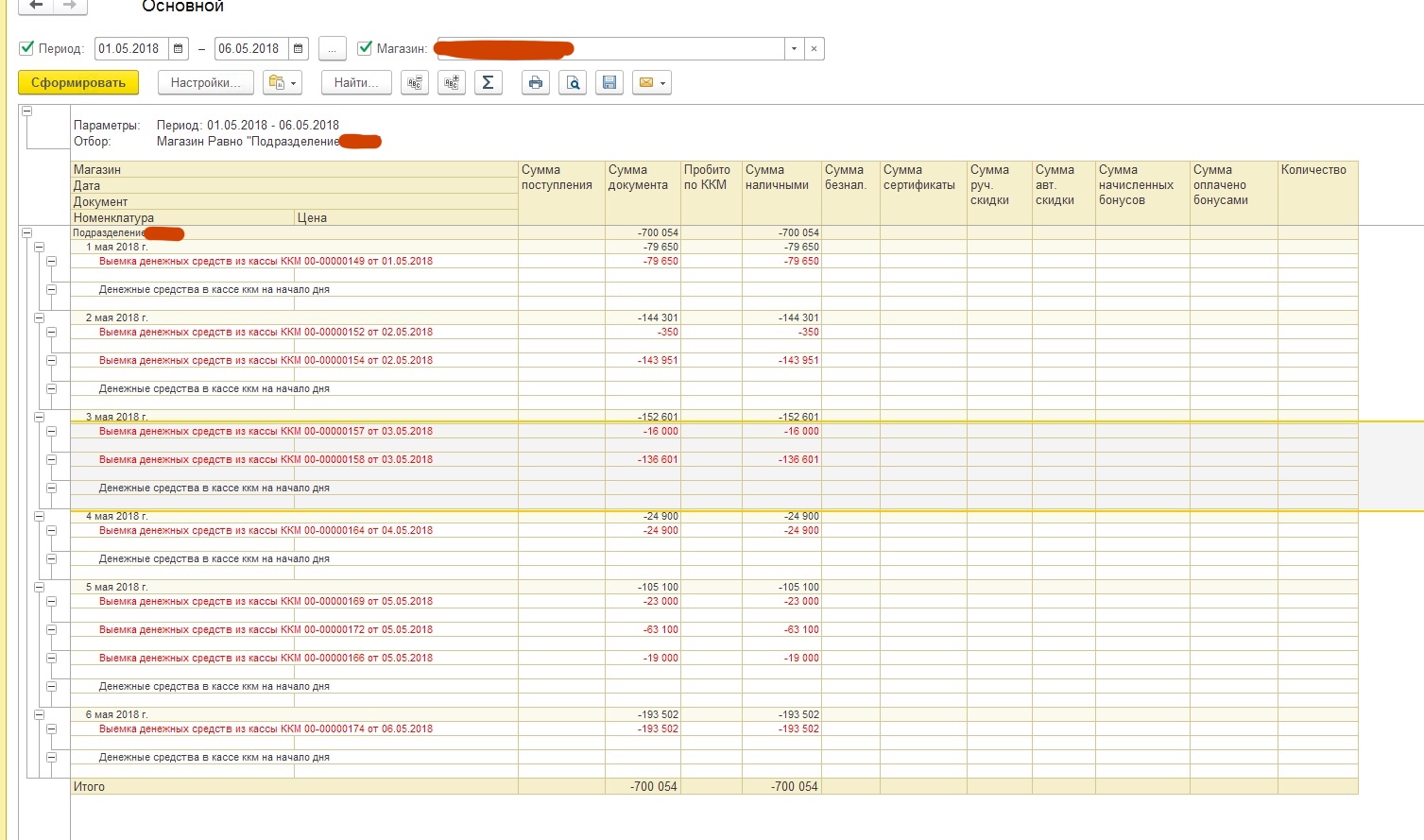Toggle the Период checkbox
Image resolution: width=1424 pixels, height=840 pixels.
pos(27,48)
